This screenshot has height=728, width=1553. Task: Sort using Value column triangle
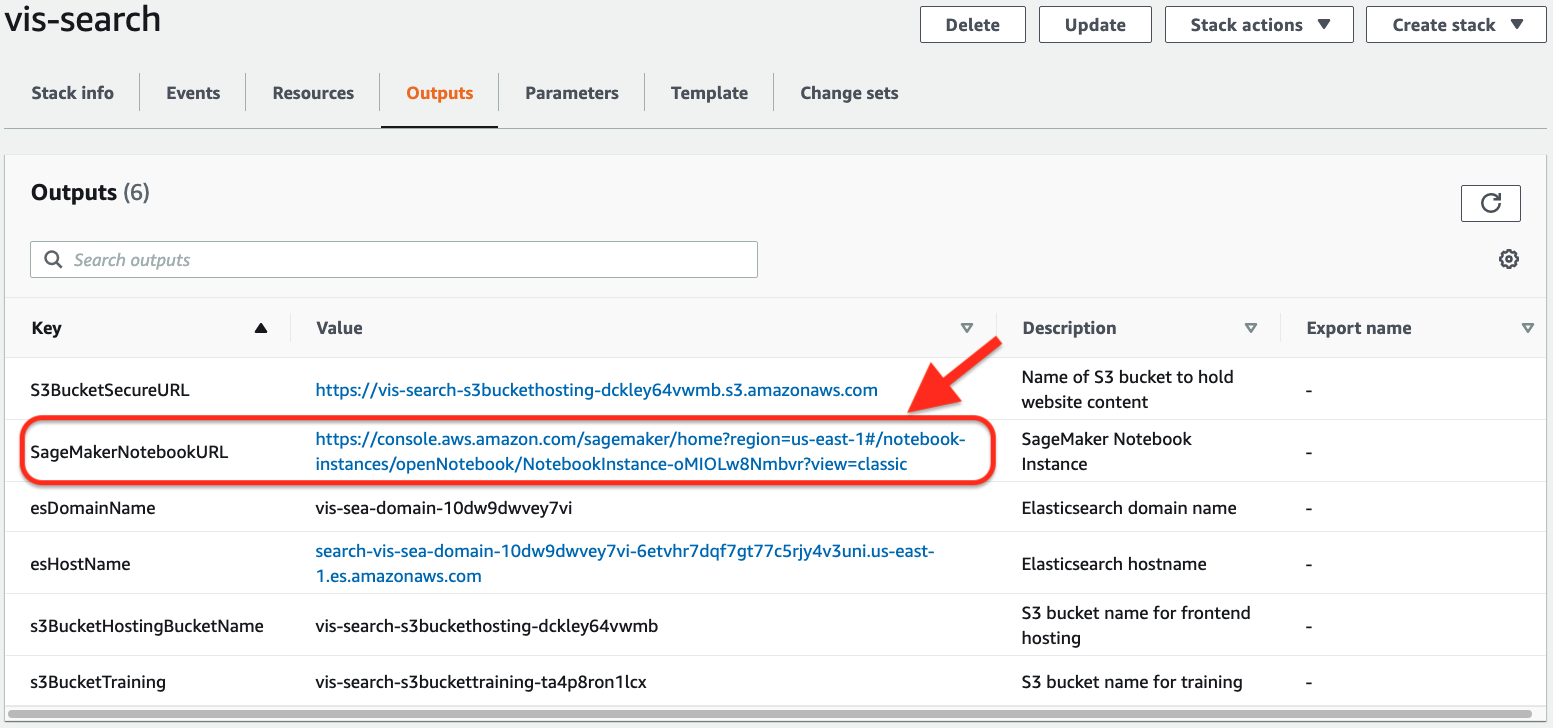pyautogui.click(x=966, y=328)
